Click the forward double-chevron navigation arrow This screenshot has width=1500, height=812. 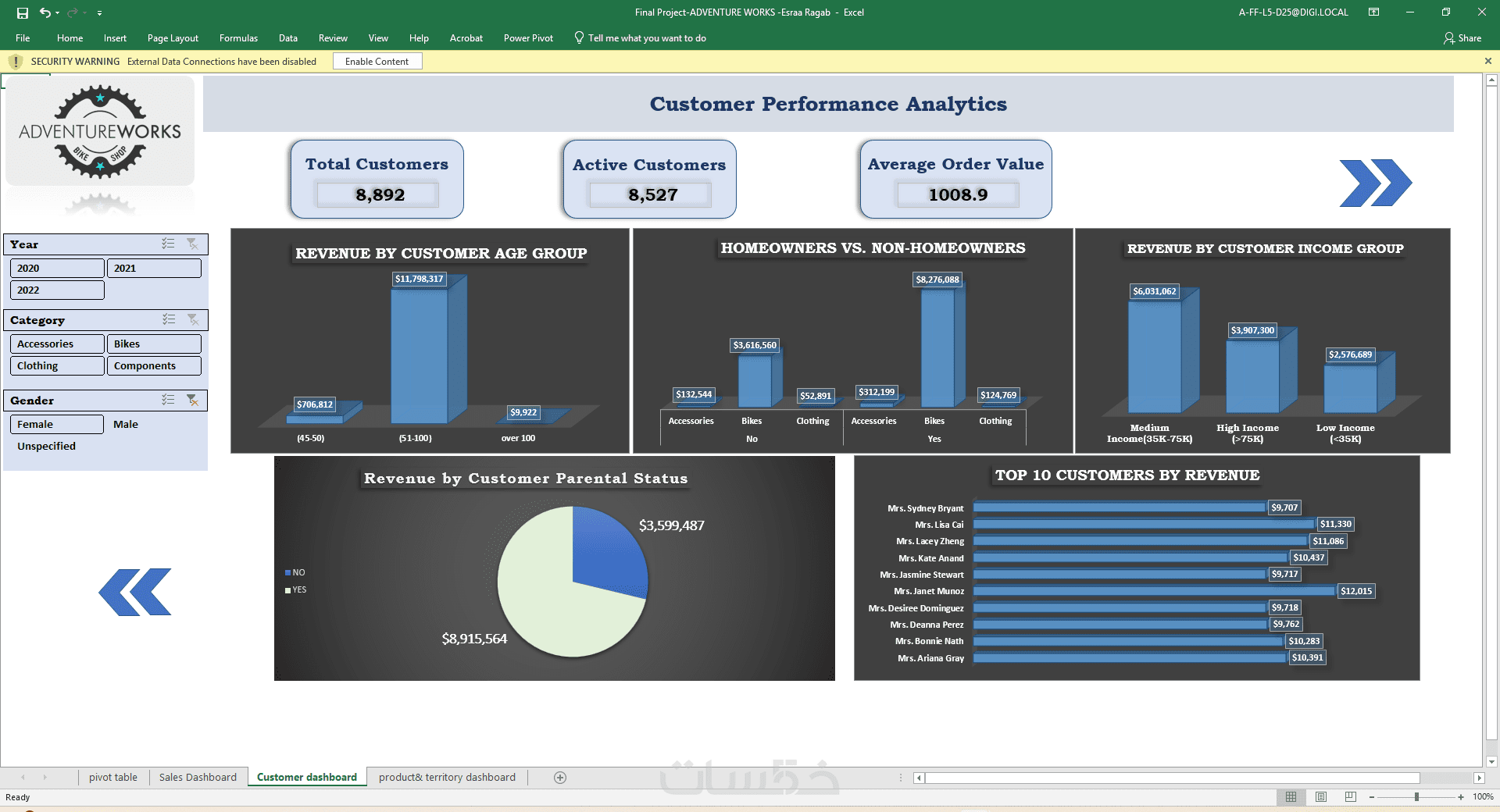[1375, 183]
